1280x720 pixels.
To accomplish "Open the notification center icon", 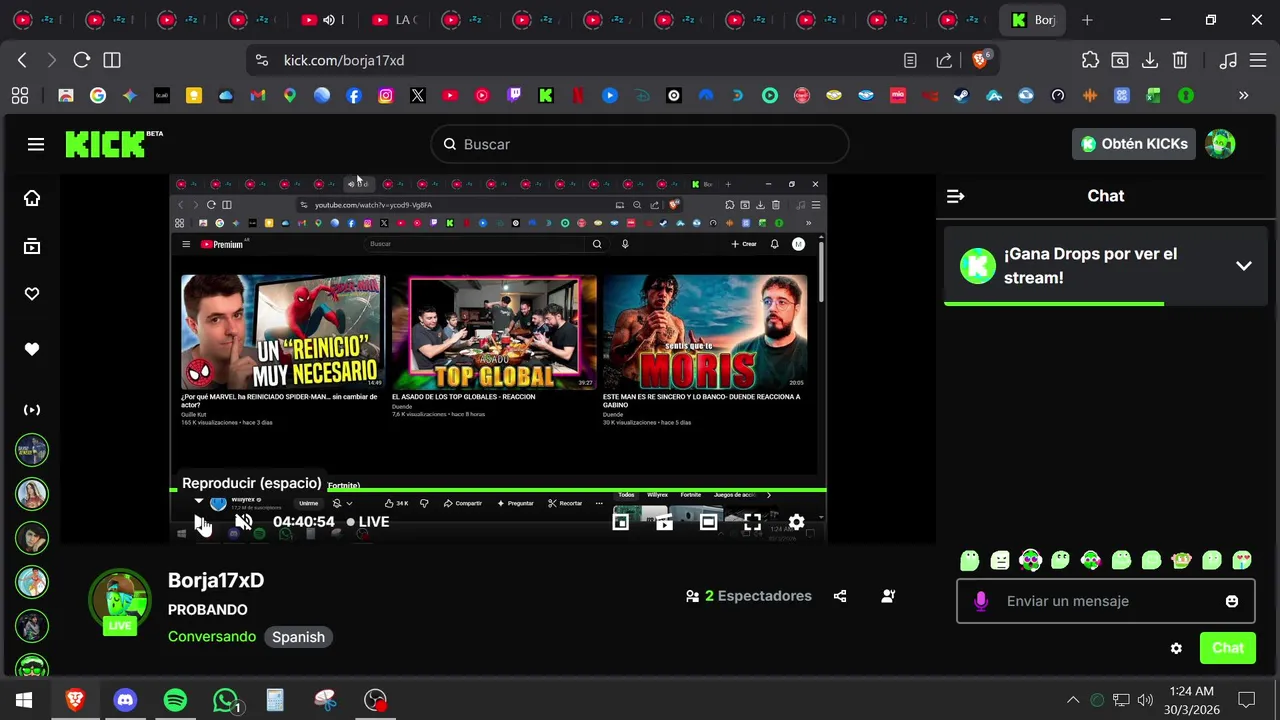I will coord(1246,700).
